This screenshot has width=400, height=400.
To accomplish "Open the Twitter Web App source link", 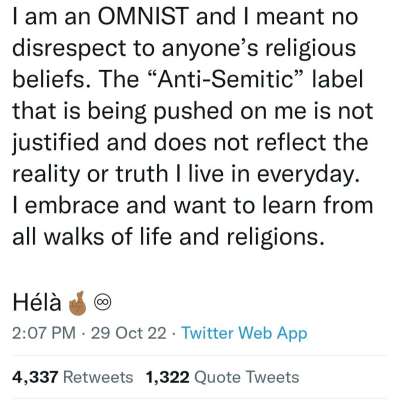I will pos(244,333).
